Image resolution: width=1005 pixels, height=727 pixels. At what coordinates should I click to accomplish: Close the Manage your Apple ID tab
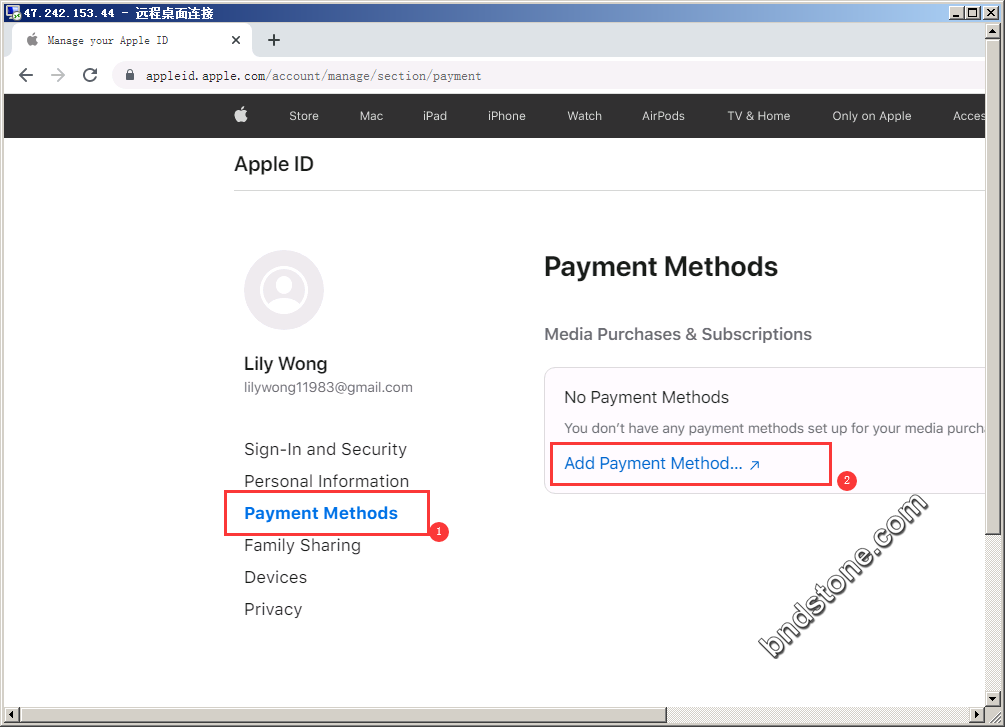[236, 40]
